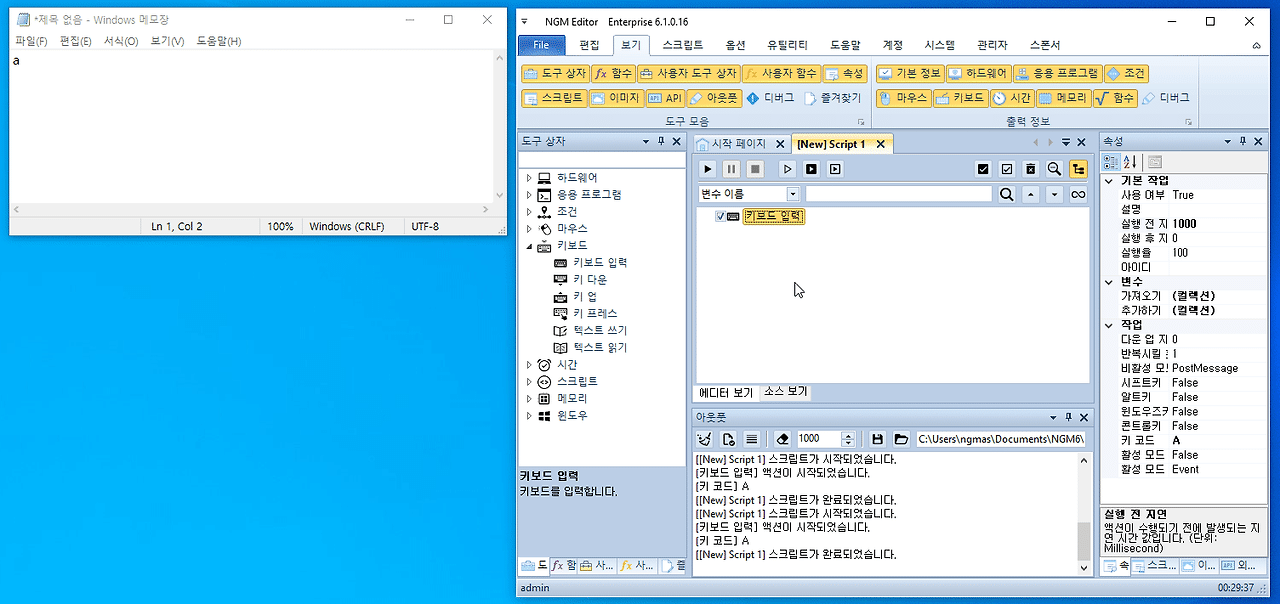Image resolution: width=1280 pixels, height=604 pixels.
Task: Click the floppy save icon in 아웃풋 toolbar
Action: pyautogui.click(x=877, y=439)
